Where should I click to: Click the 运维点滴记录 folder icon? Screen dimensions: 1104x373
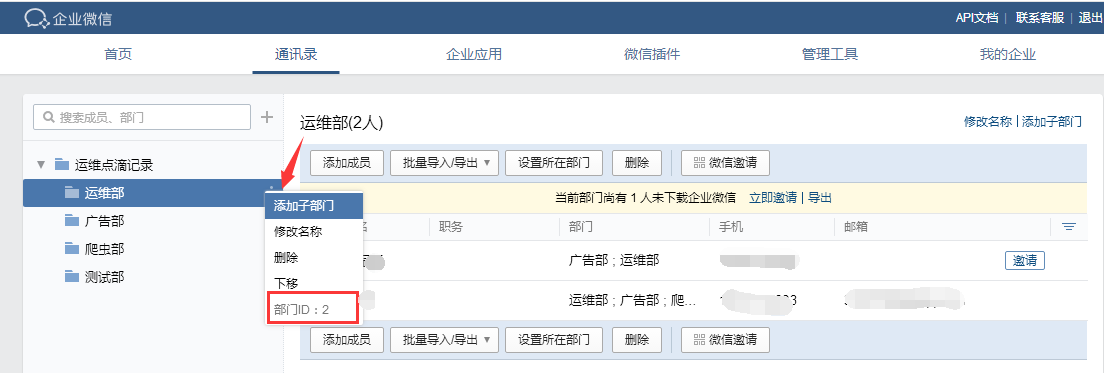pyautogui.click(x=62, y=165)
